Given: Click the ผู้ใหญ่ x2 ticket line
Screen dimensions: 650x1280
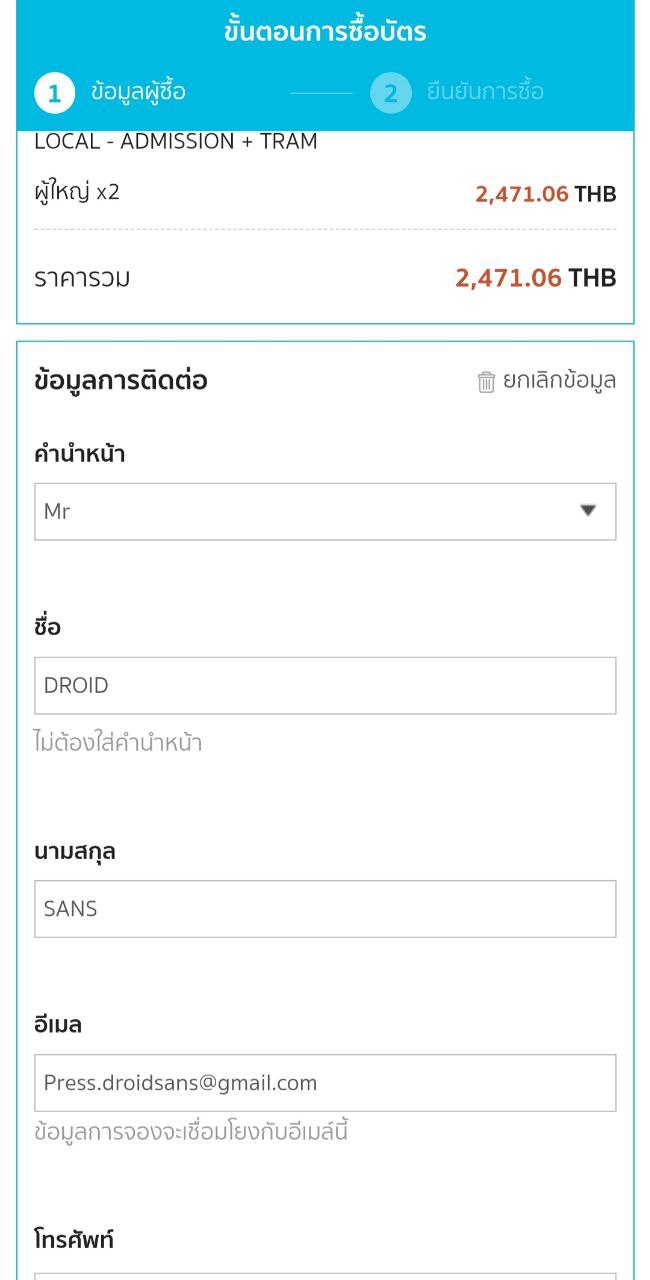Looking at the screenshot, I should click(x=77, y=192).
